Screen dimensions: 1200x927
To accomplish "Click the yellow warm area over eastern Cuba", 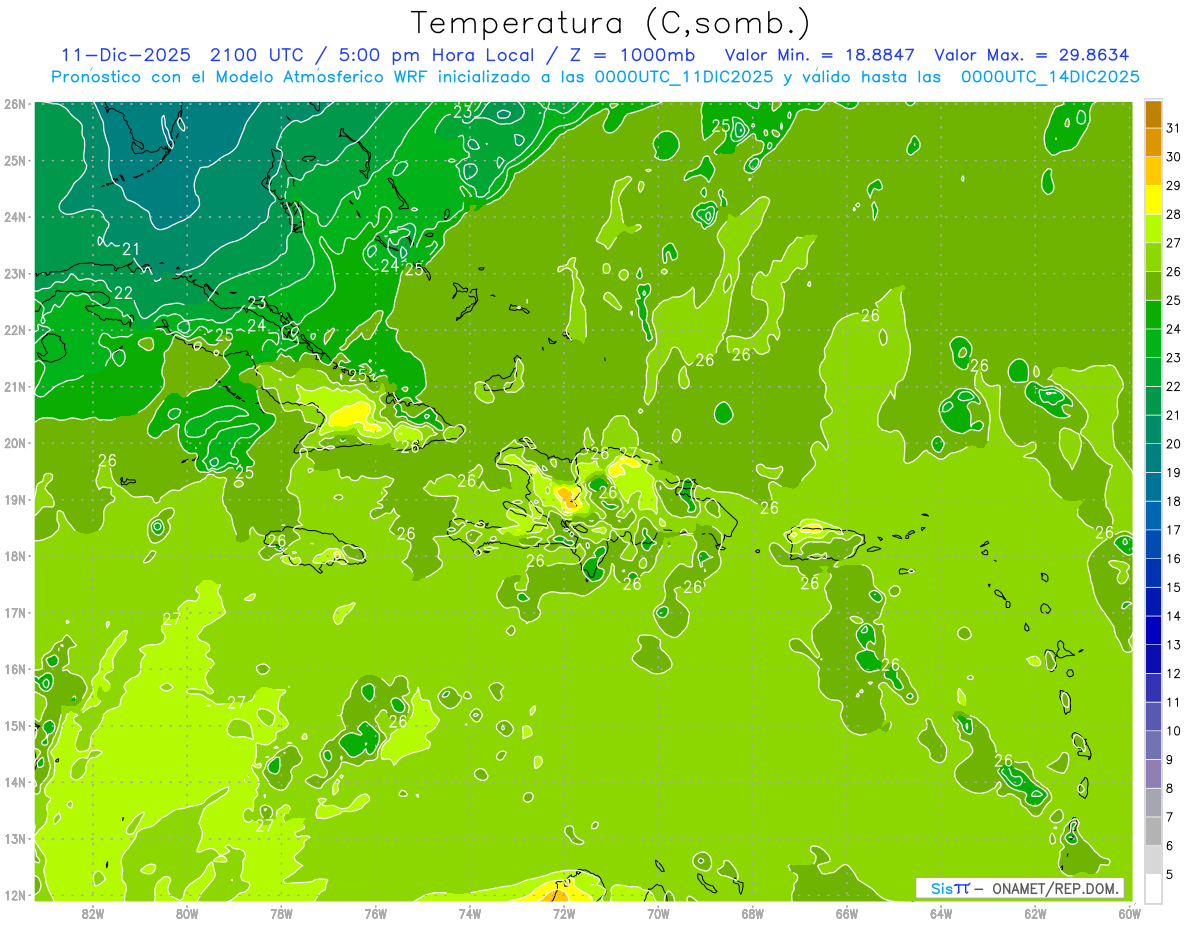I will click(x=352, y=413).
